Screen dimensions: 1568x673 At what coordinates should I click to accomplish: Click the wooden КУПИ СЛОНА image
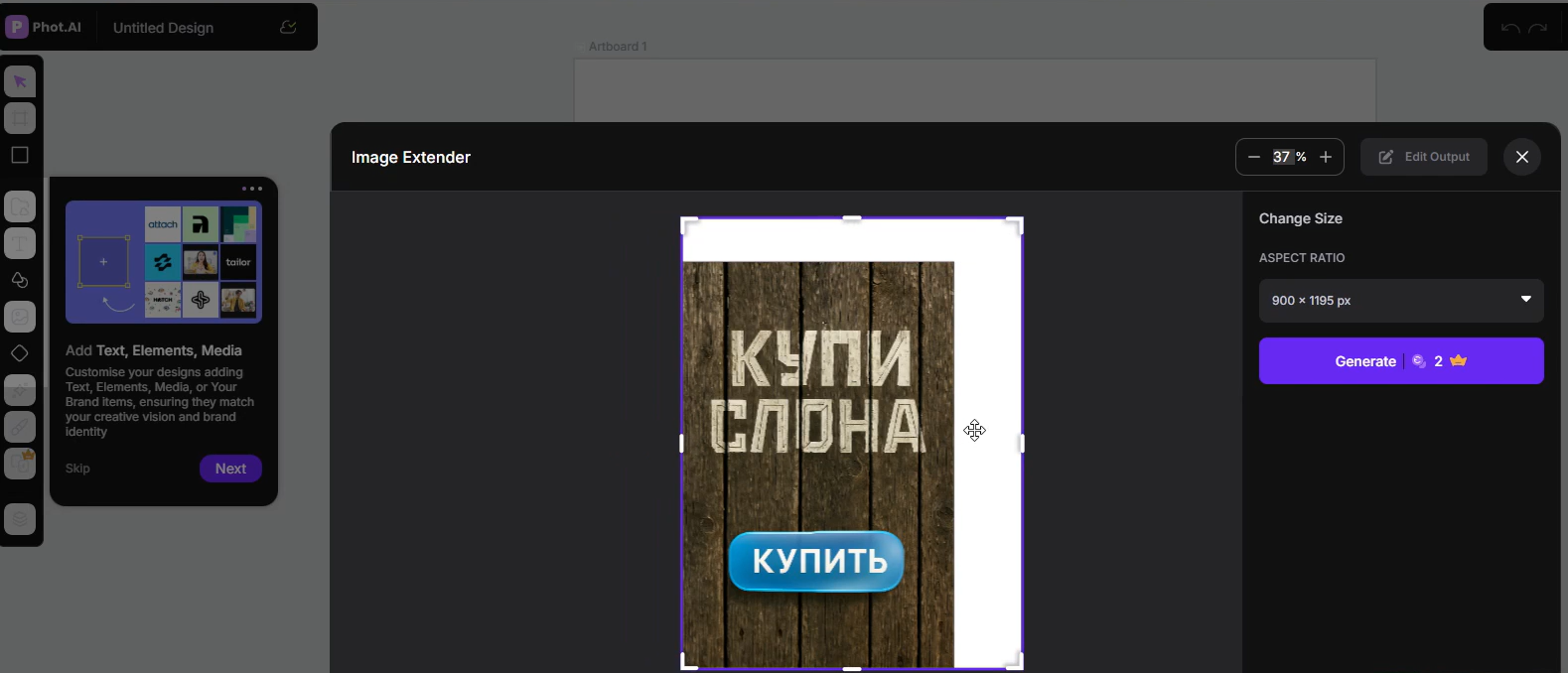coord(818,465)
